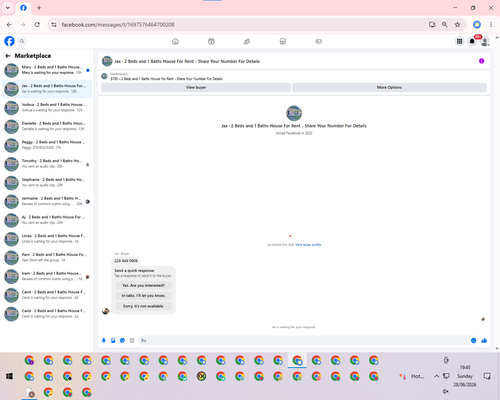The width and height of the screenshot is (500, 400).
Task: Open the conversation with Aj
Action: [x=47, y=220]
